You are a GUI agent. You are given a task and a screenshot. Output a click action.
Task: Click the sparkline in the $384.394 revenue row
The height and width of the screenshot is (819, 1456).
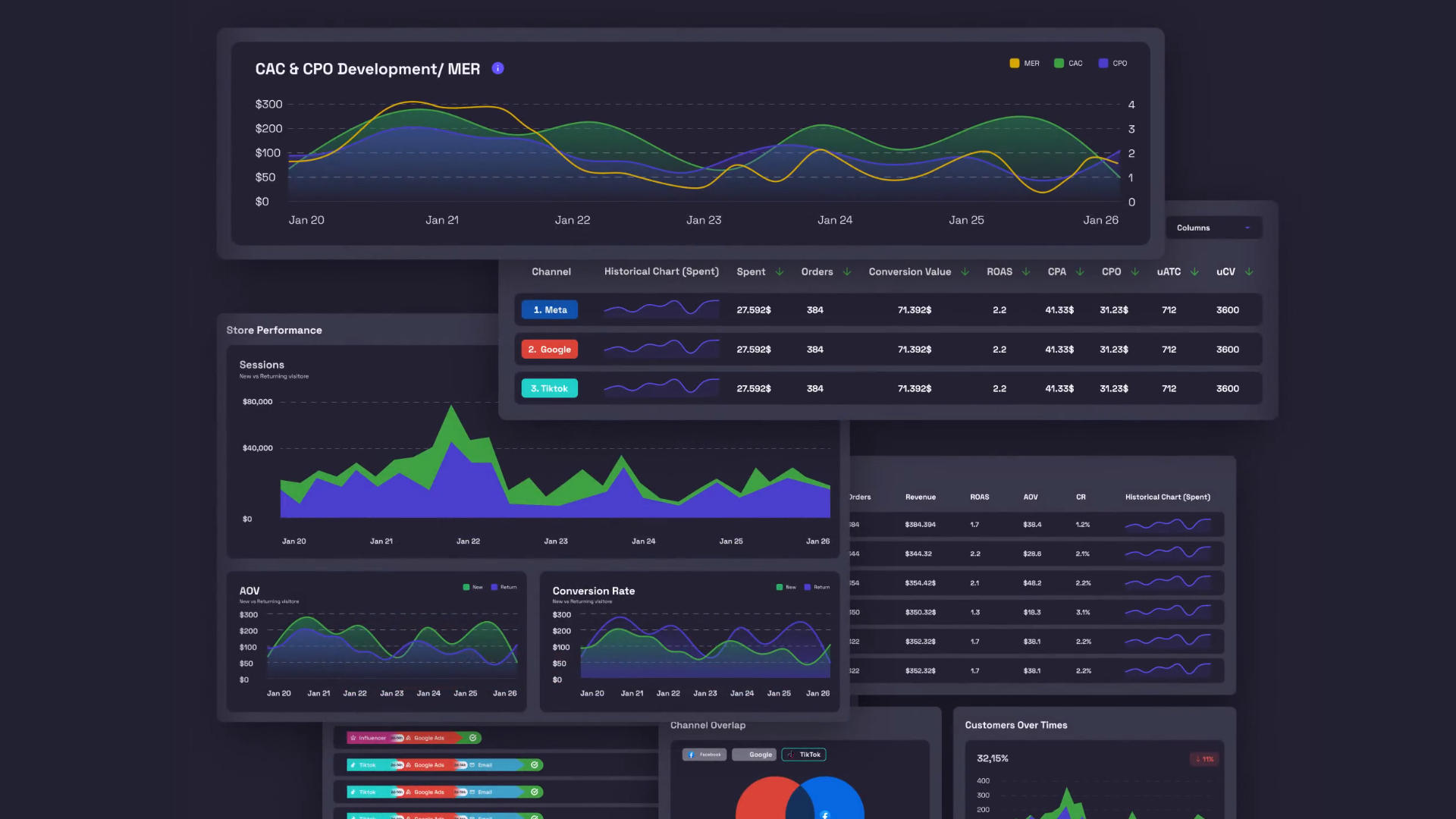click(x=1168, y=524)
